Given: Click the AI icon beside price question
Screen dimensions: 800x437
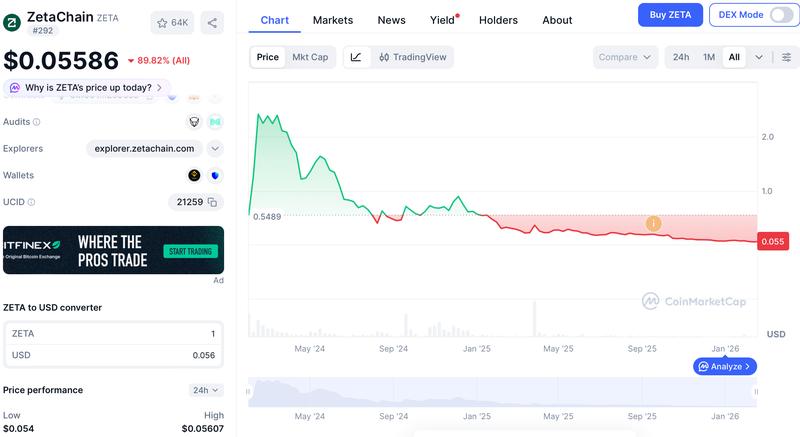Looking at the screenshot, I should point(15,88).
